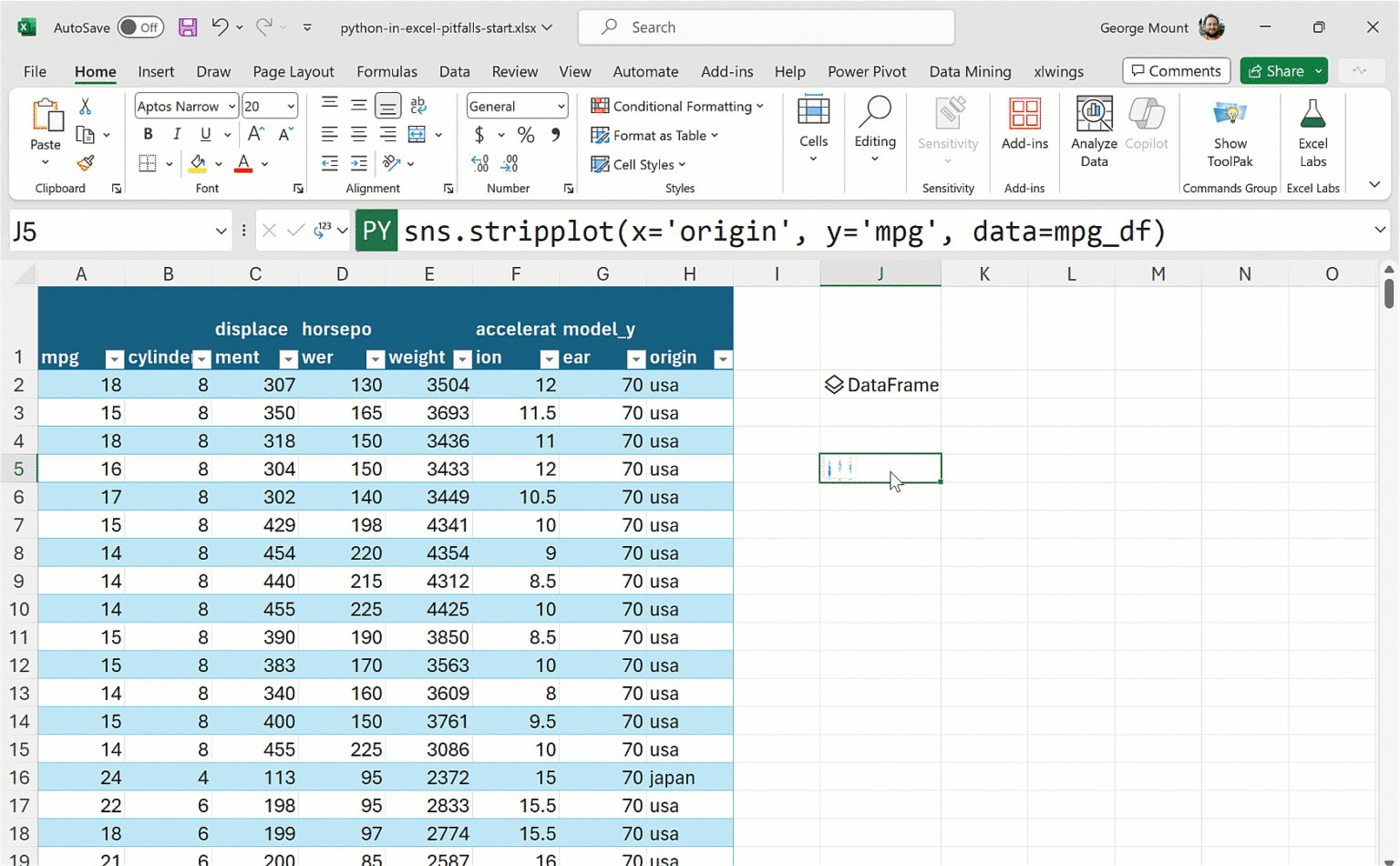Switch to the Formulas tab
1400x866 pixels.
(x=386, y=71)
